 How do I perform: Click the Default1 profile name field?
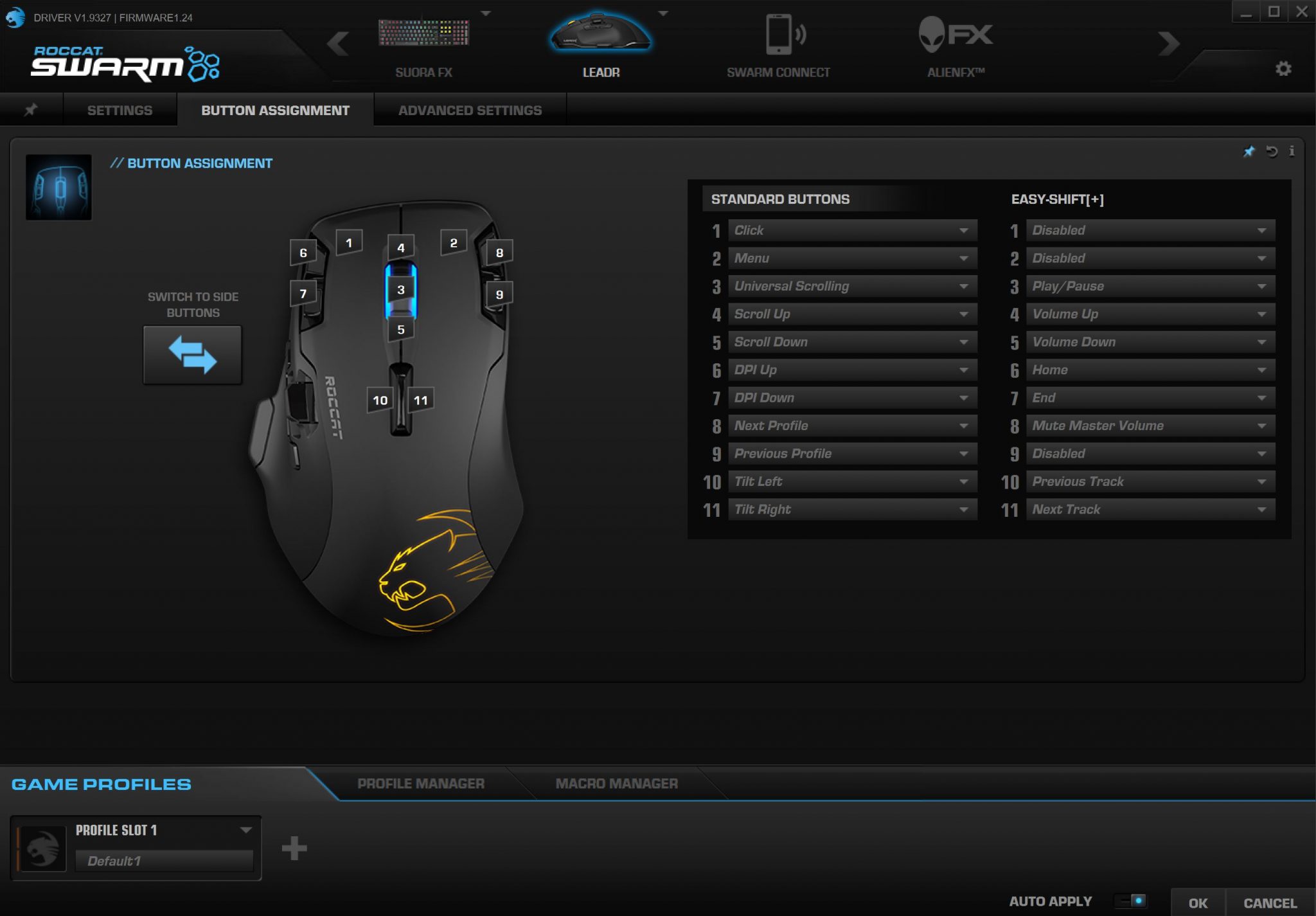164,861
